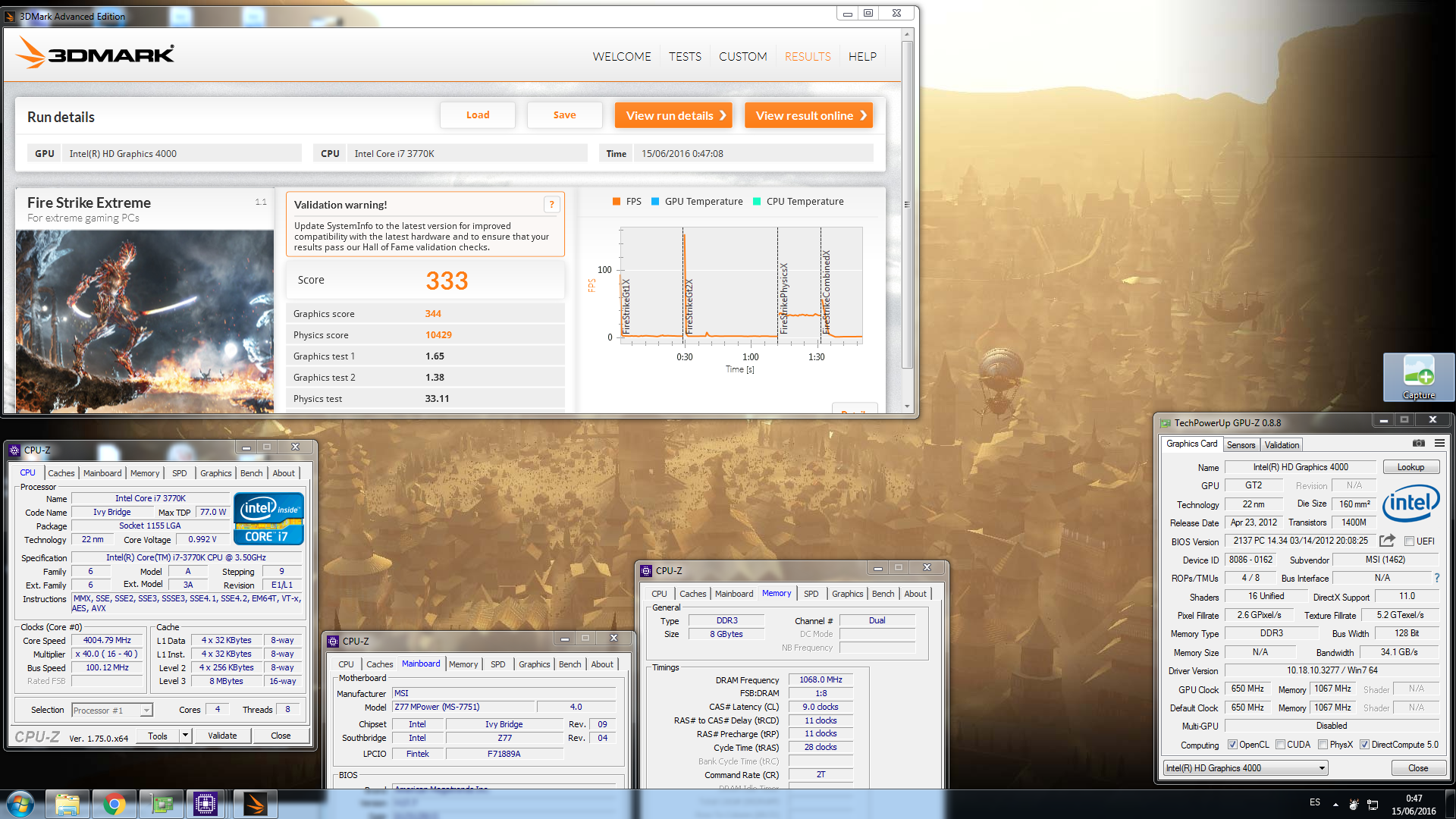This screenshot has width=1456, height=819.
Task: Open Google Chrome from the taskbar
Action: 114,804
